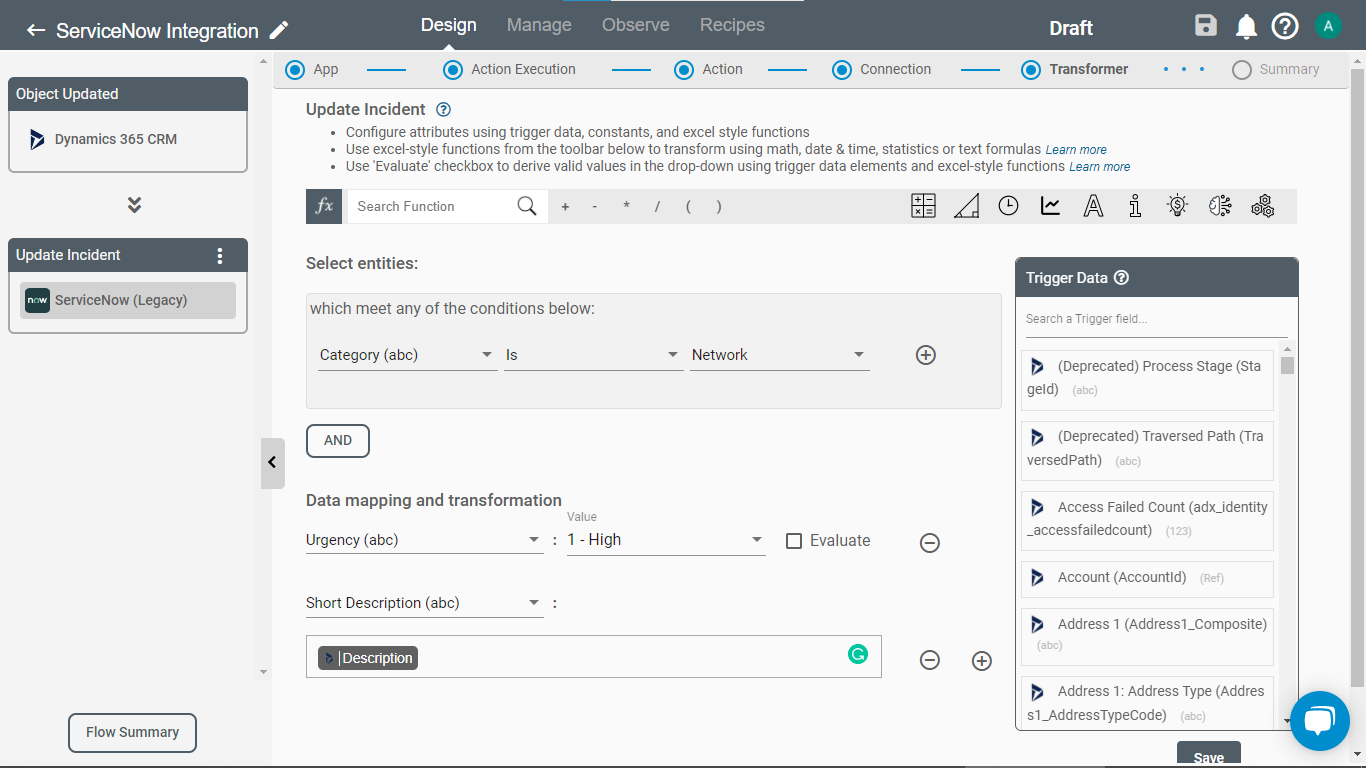This screenshot has height=768, width=1366.
Task: Open statistics functions chart icon
Action: coord(1050,206)
